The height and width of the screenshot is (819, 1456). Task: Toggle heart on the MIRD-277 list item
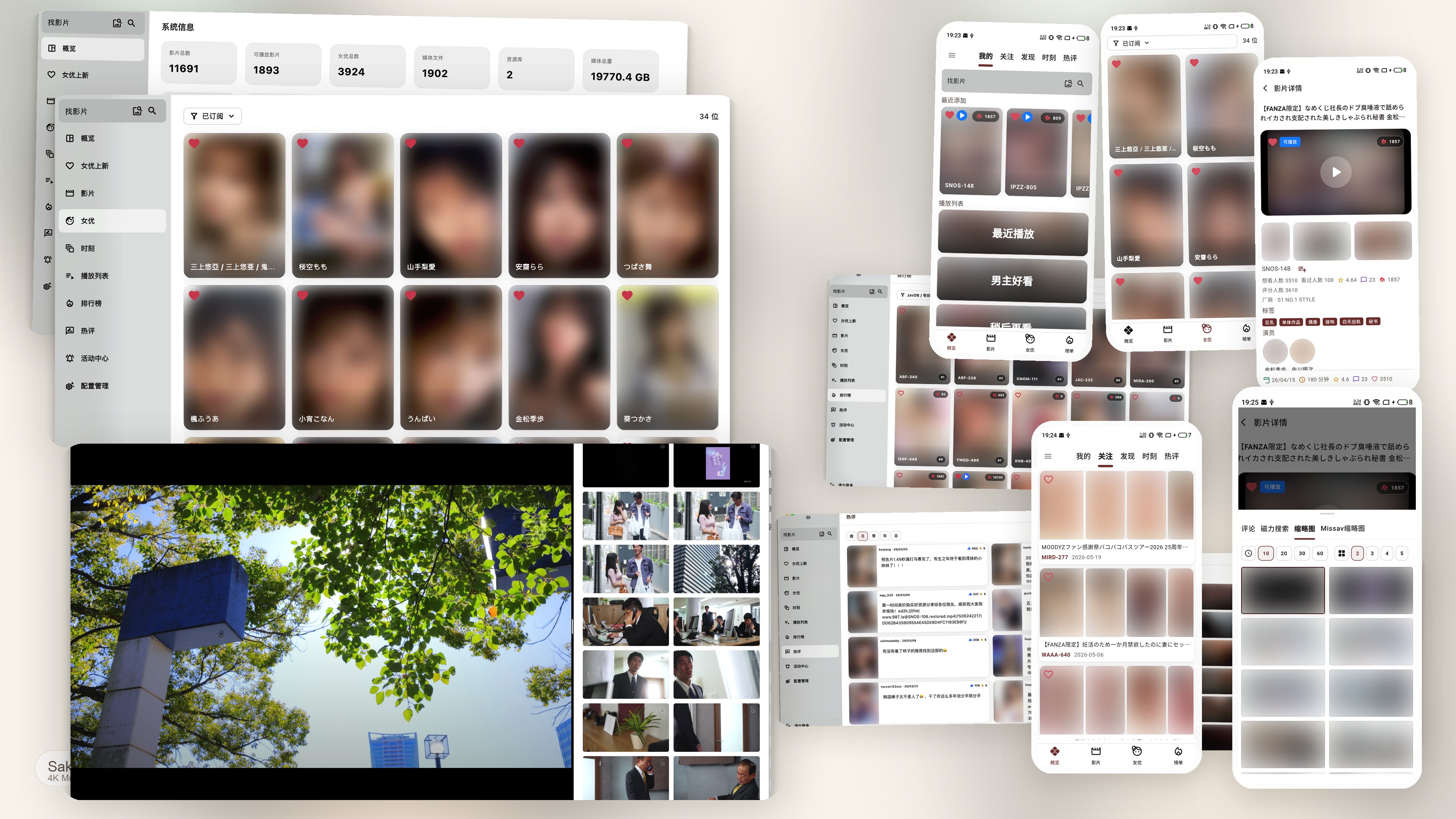point(1048,479)
